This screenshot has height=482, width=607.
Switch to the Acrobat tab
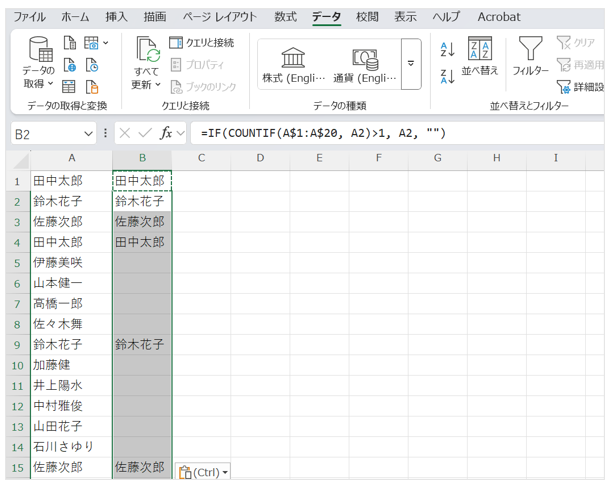tap(499, 17)
